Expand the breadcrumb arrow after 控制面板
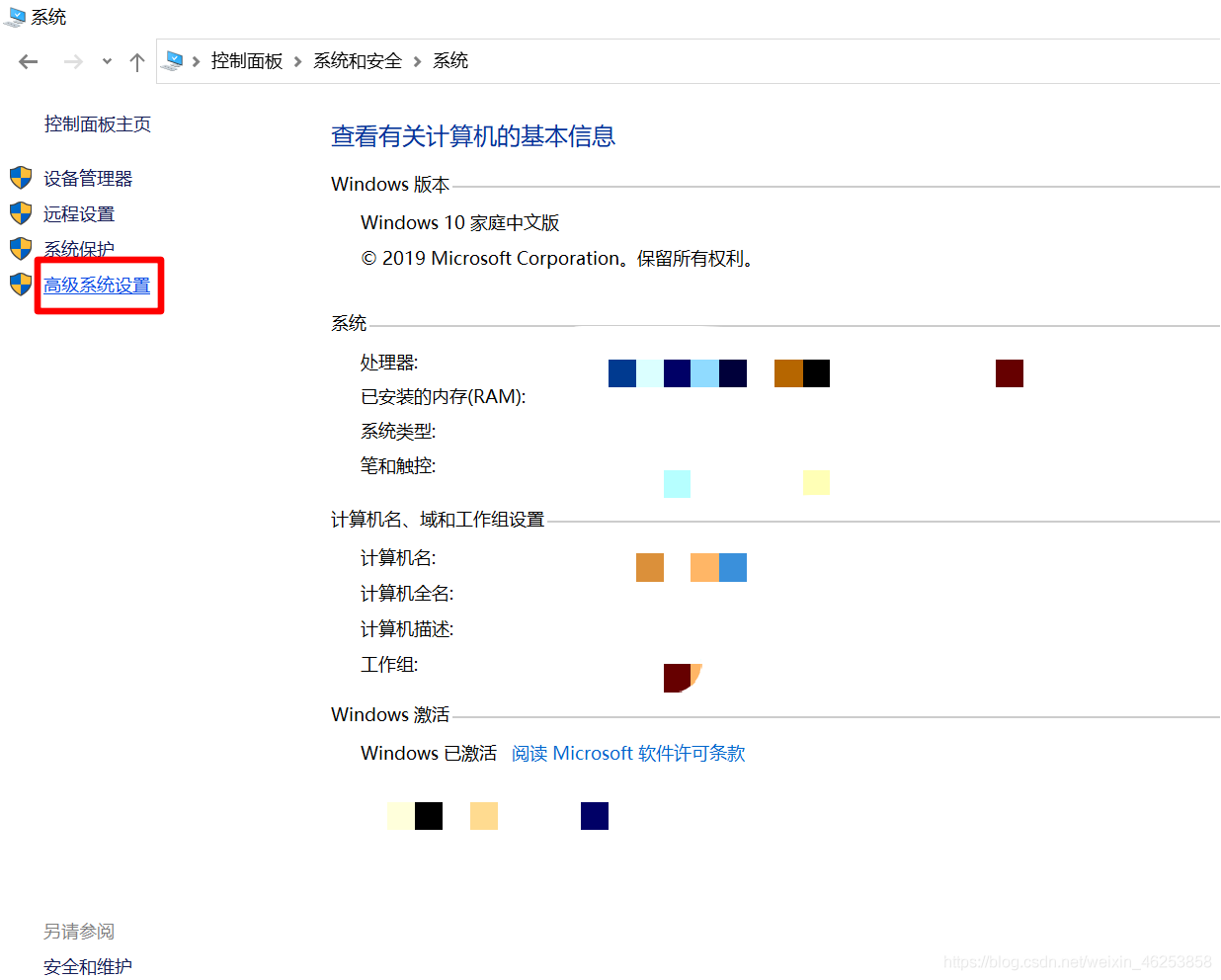The image size is (1221, 980). click(295, 60)
